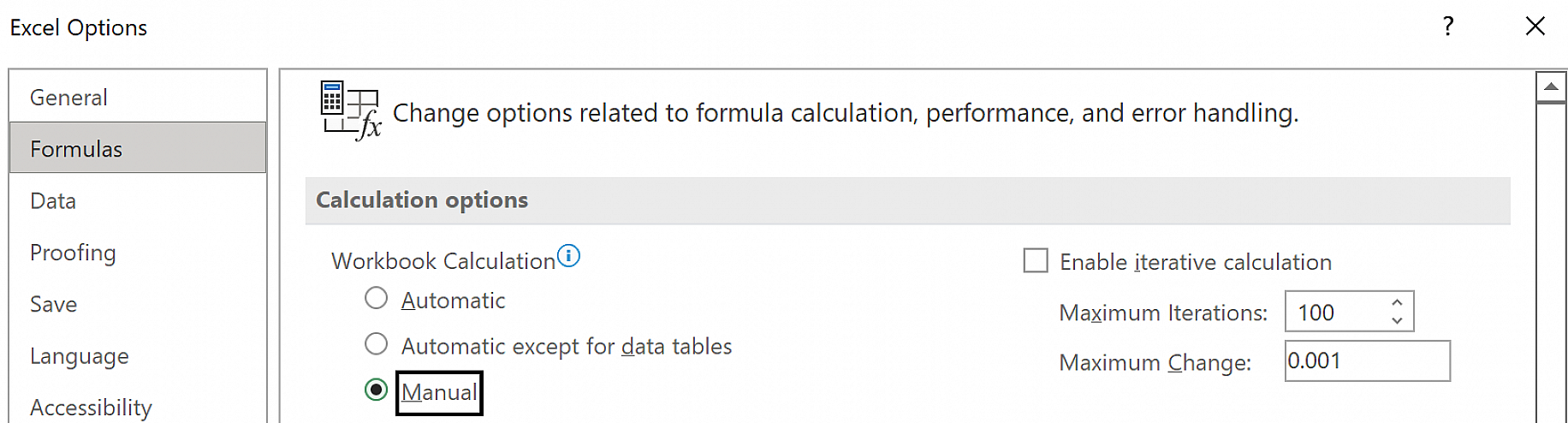Viewport: 1568px width, 423px height.
Task: Open the Accessibility options category
Action: (138, 407)
